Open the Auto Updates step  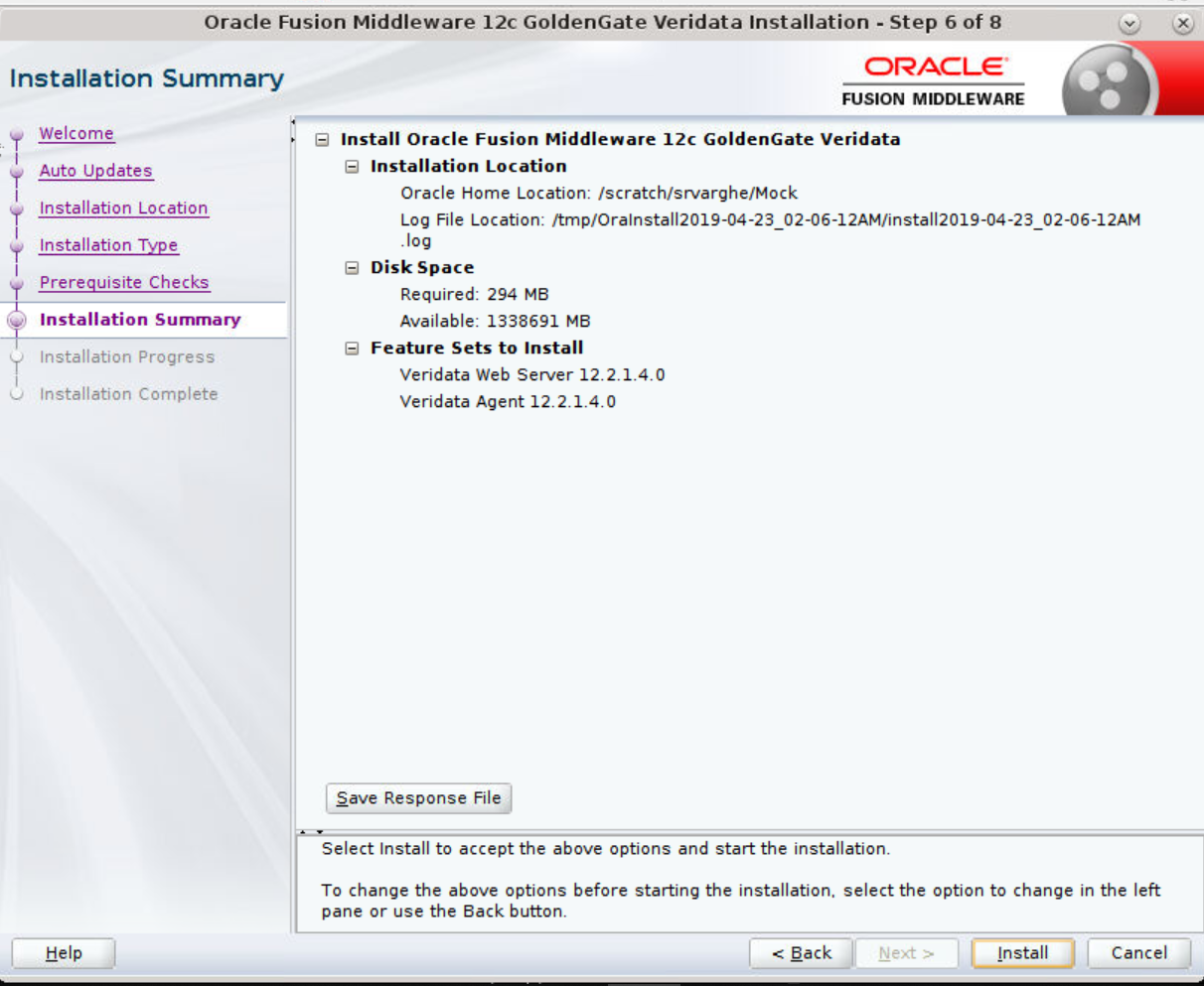click(95, 171)
